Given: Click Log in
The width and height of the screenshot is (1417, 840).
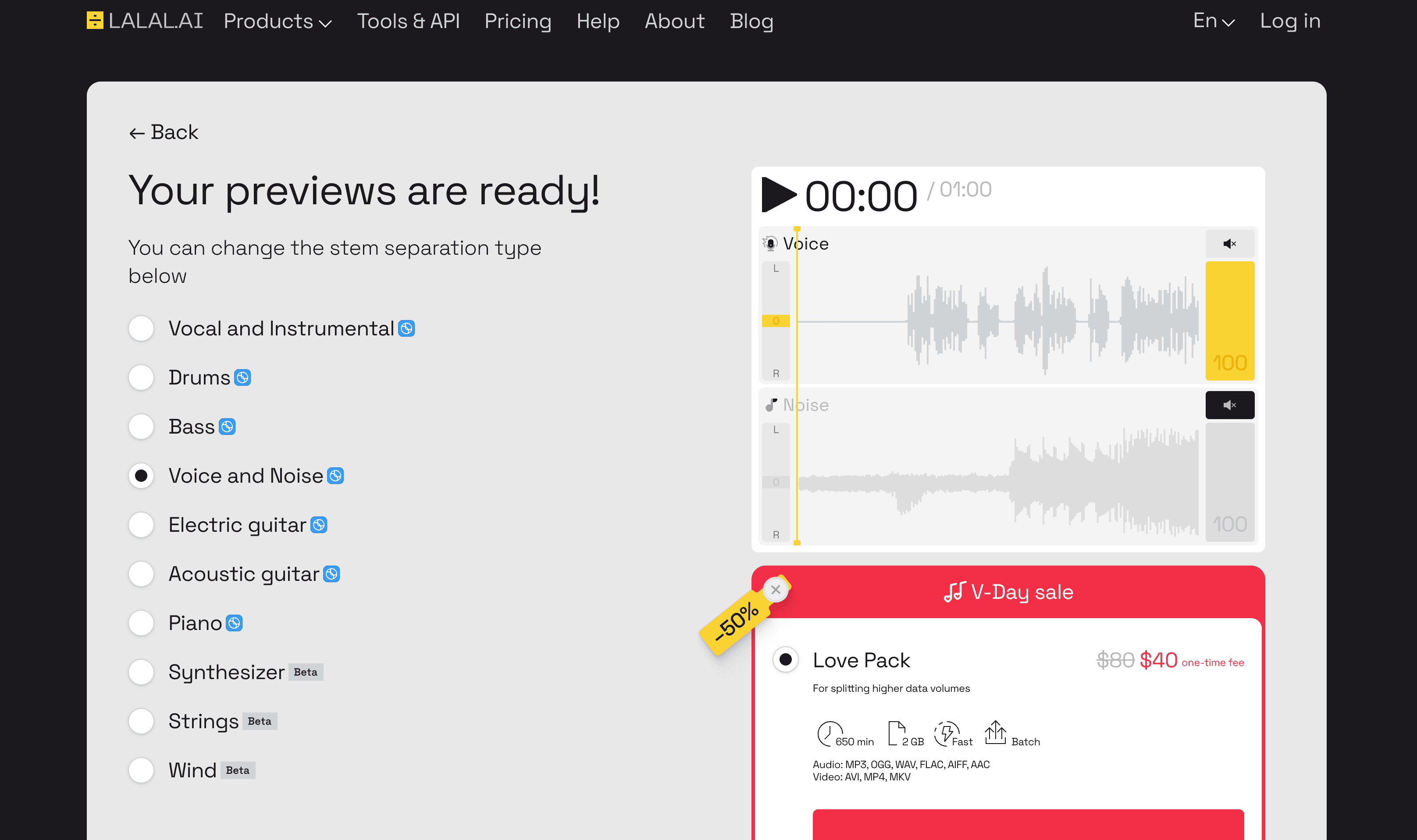Looking at the screenshot, I should [x=1290, y=21].
